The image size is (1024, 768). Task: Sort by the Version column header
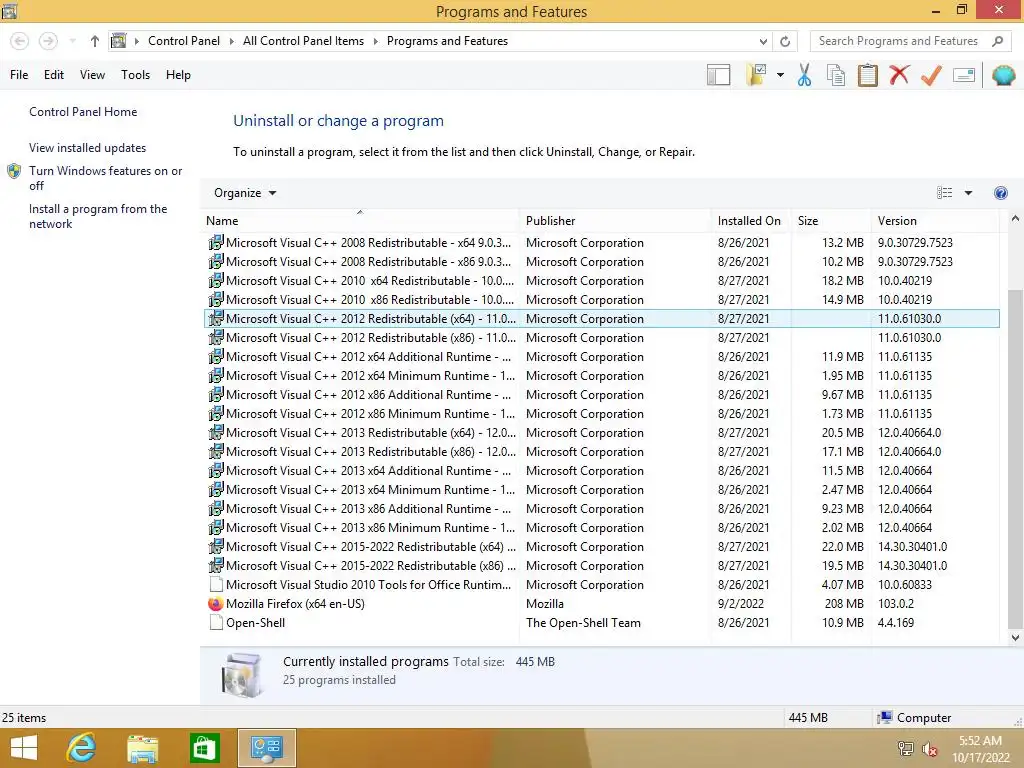(935, 221)
